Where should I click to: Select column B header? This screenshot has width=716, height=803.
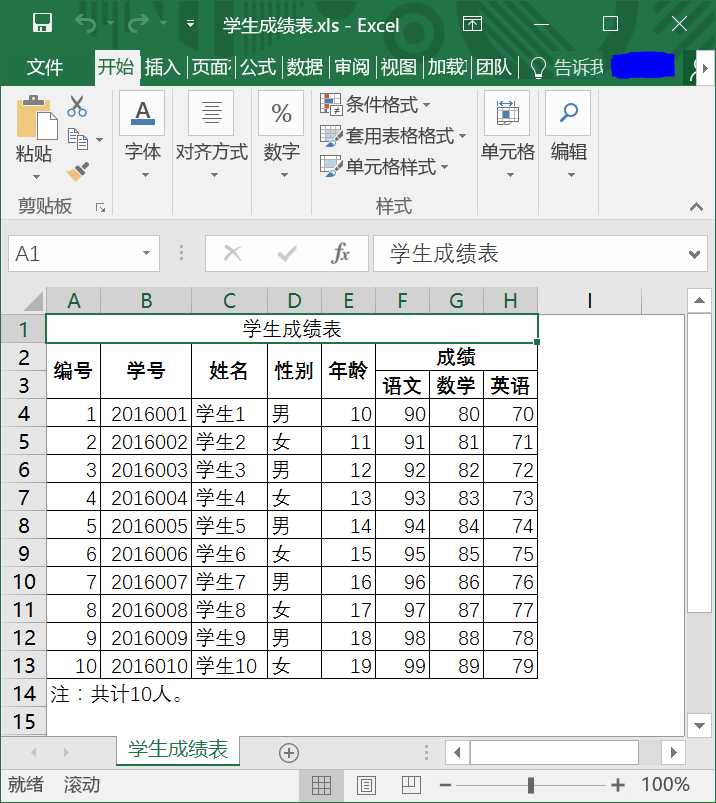(146, 301)
